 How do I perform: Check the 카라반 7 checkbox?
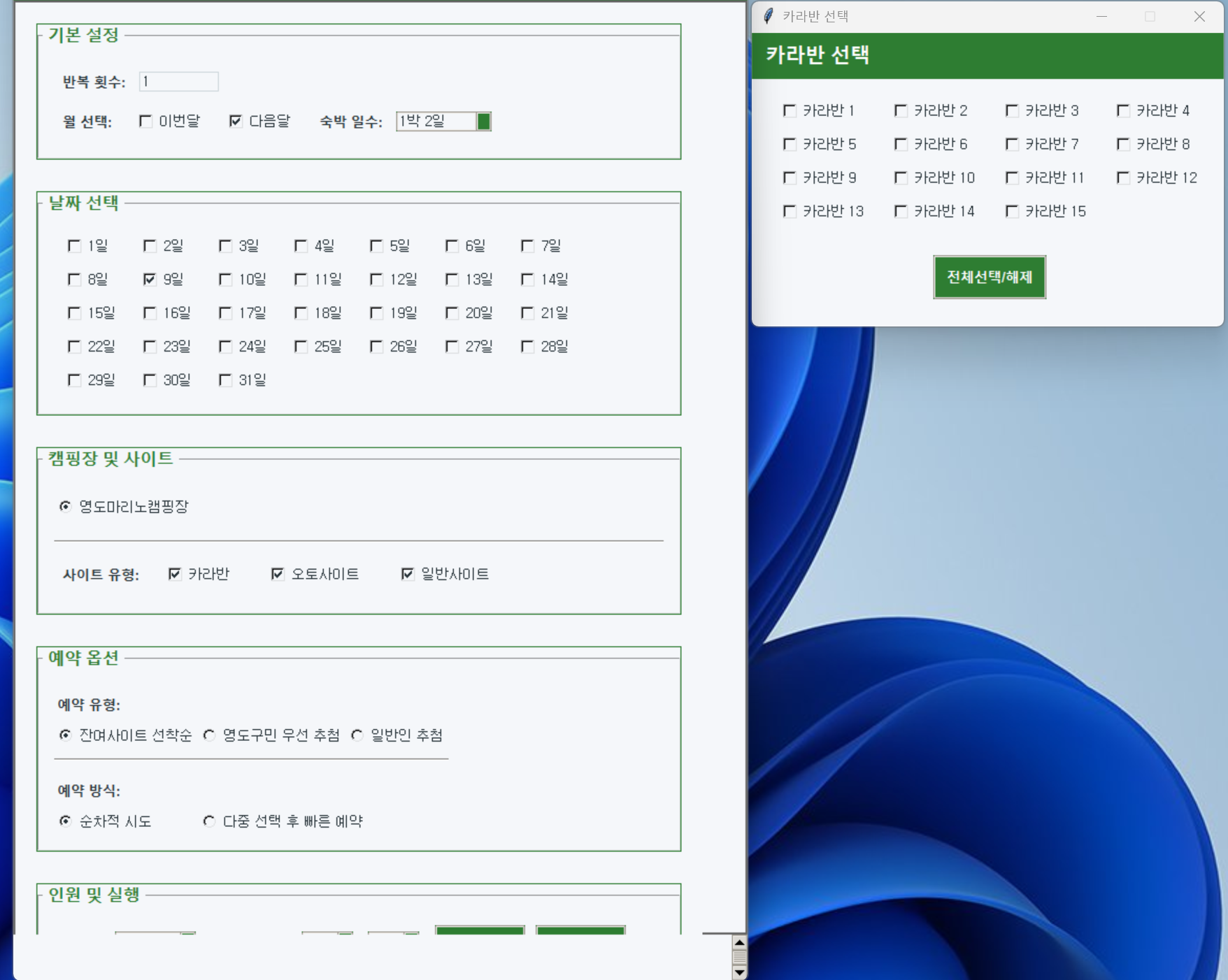[1012, 144]
